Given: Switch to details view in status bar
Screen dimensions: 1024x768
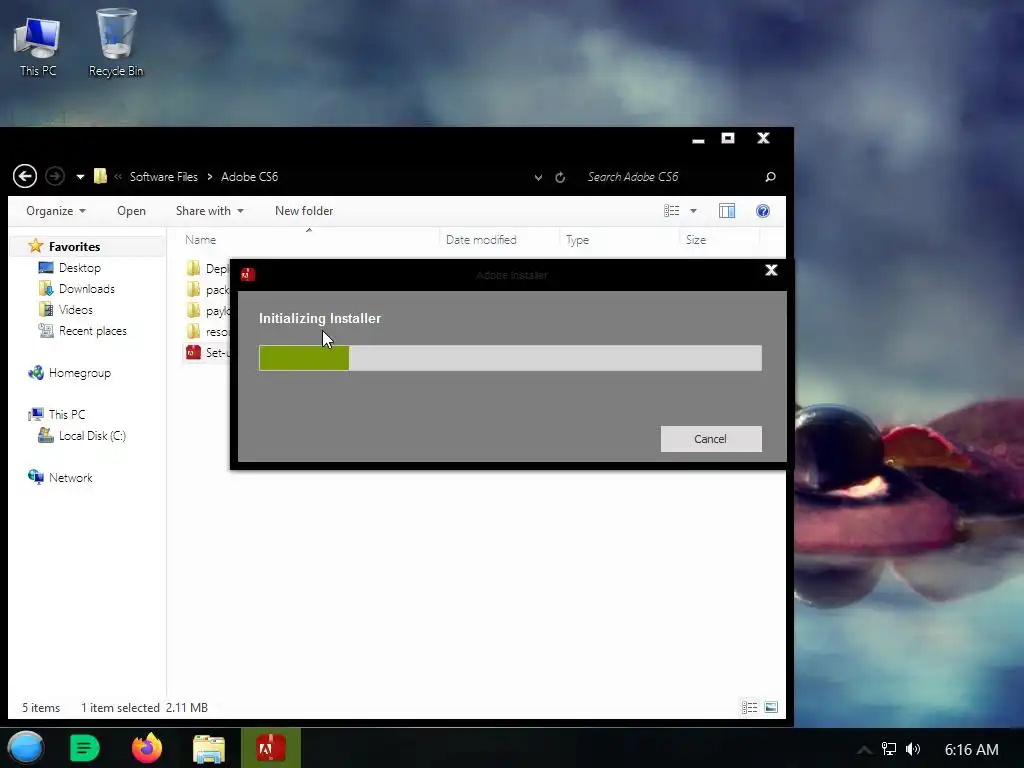Looking at the screenshot, I should click(x=750, y=707).
